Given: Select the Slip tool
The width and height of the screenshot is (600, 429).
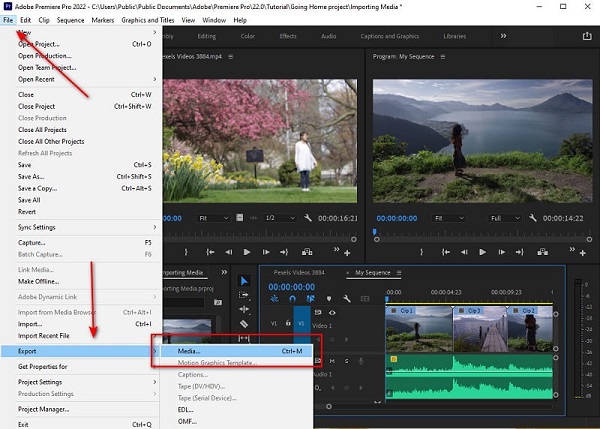Looking at the screenshot, I should [x=244, y=338].
